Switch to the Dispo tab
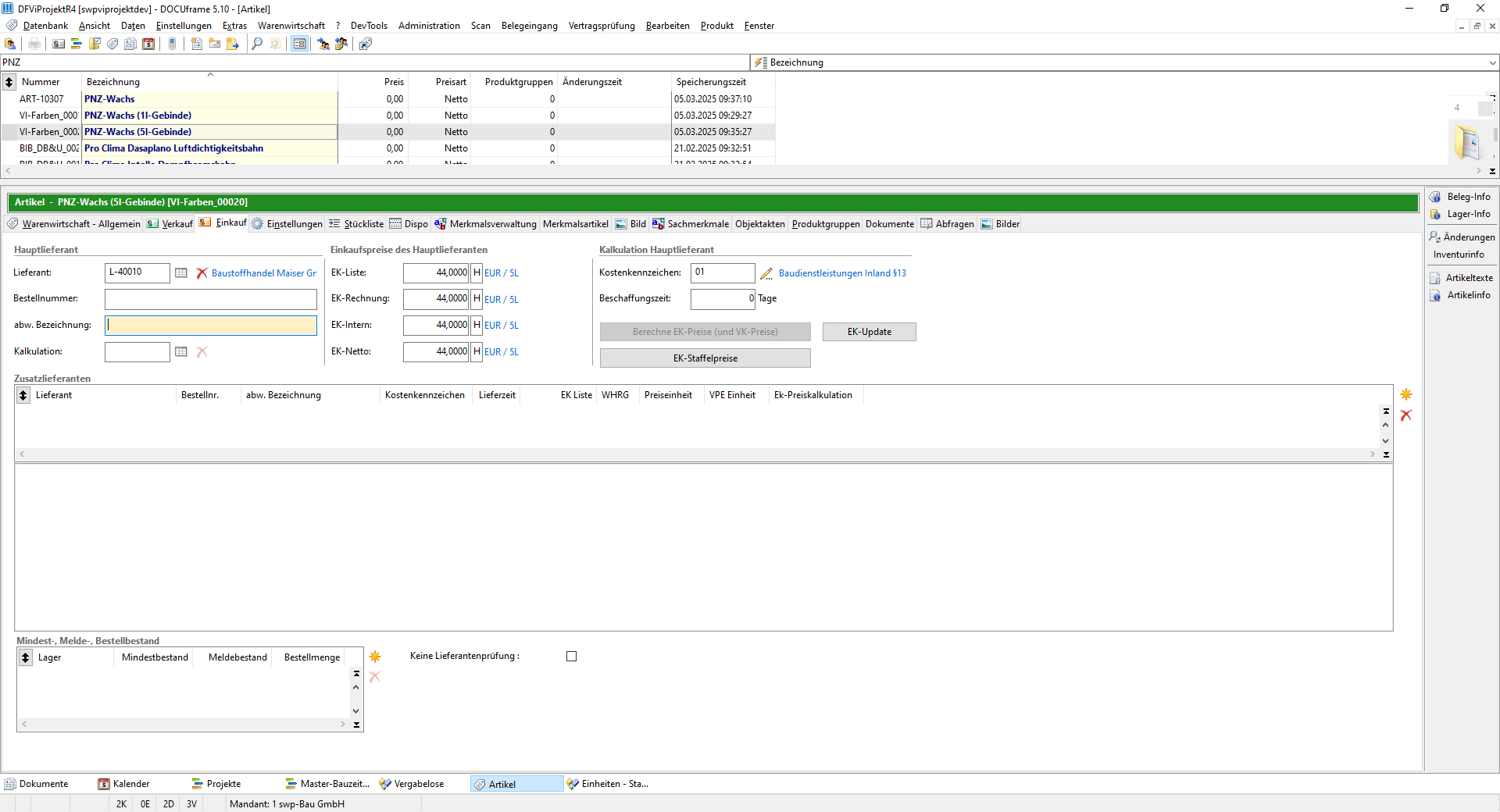1500x812 pixels. pyautogui.click(x=409, y=224)
